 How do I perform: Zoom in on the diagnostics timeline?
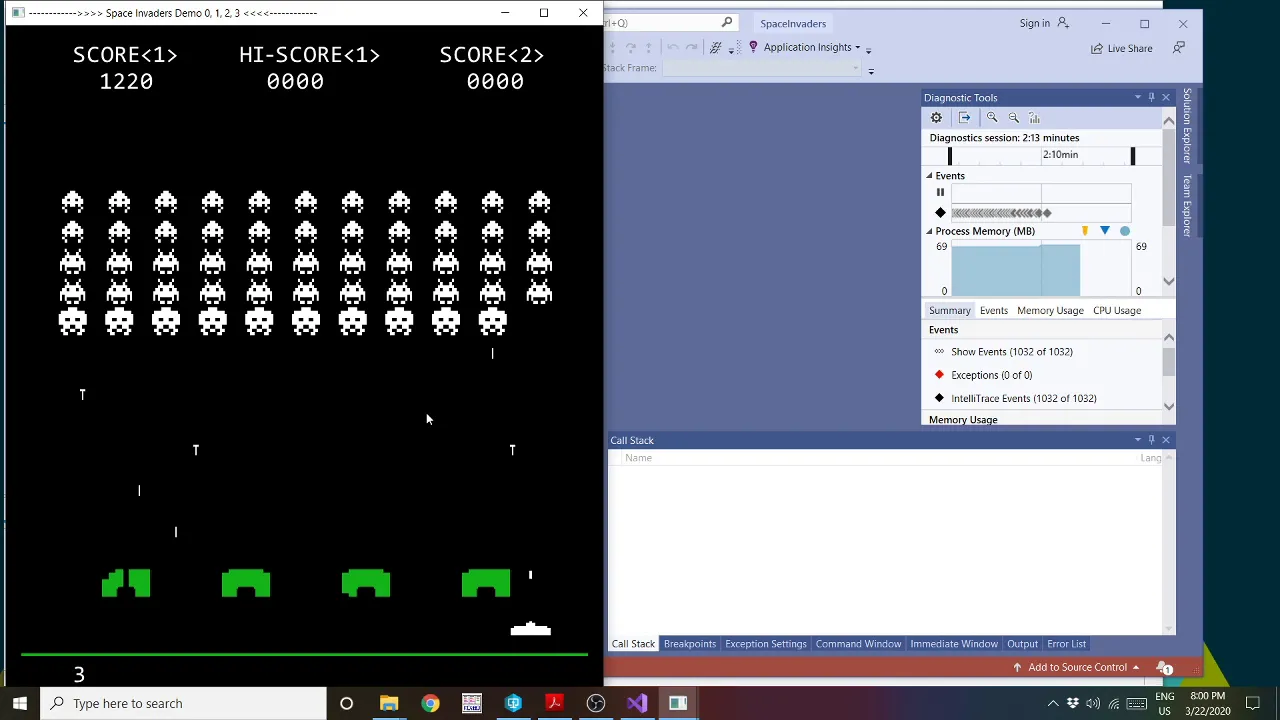click(992, 118)
